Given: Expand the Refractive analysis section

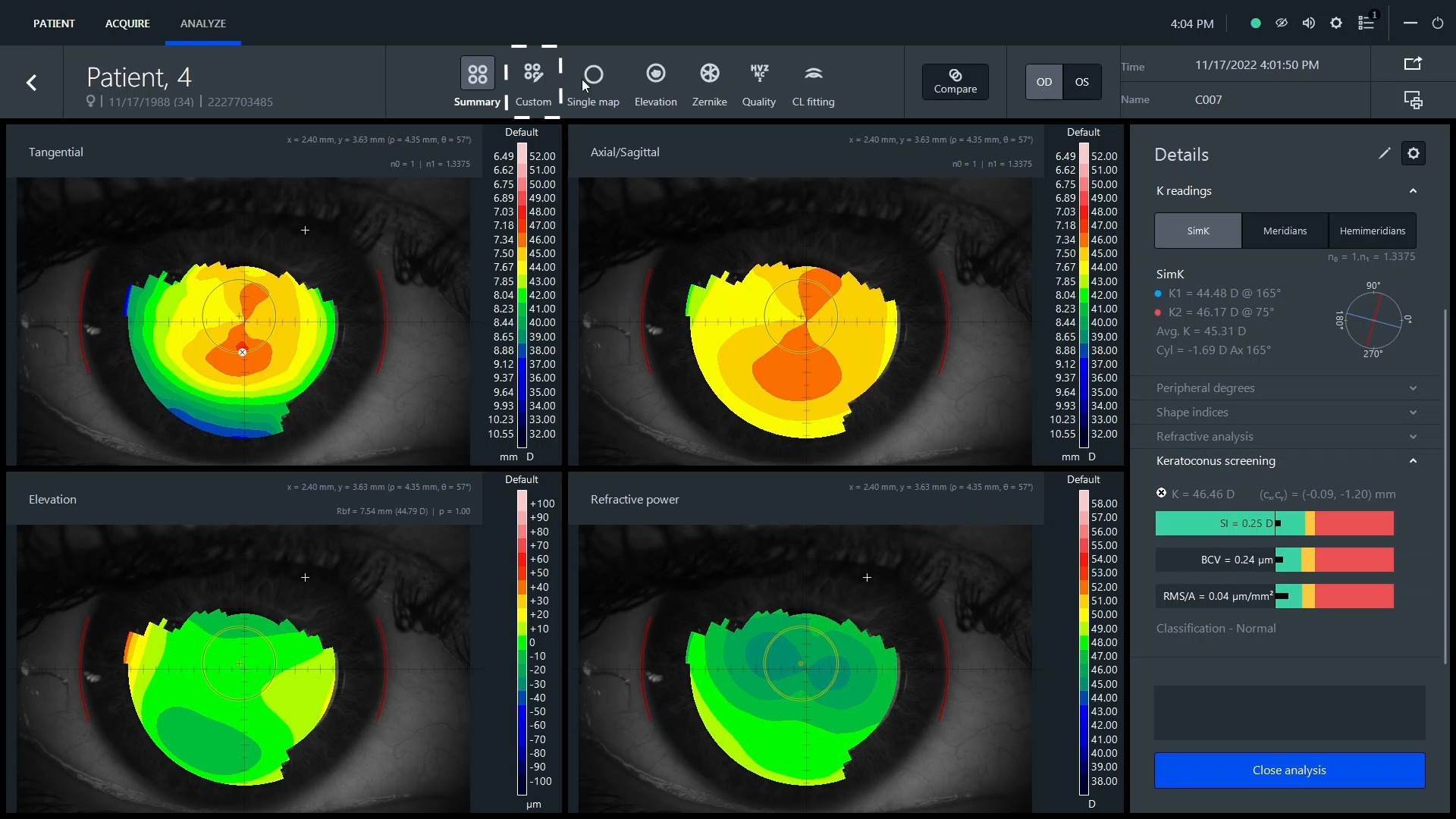Looking at the screenshot, I should pos(1288,436).
